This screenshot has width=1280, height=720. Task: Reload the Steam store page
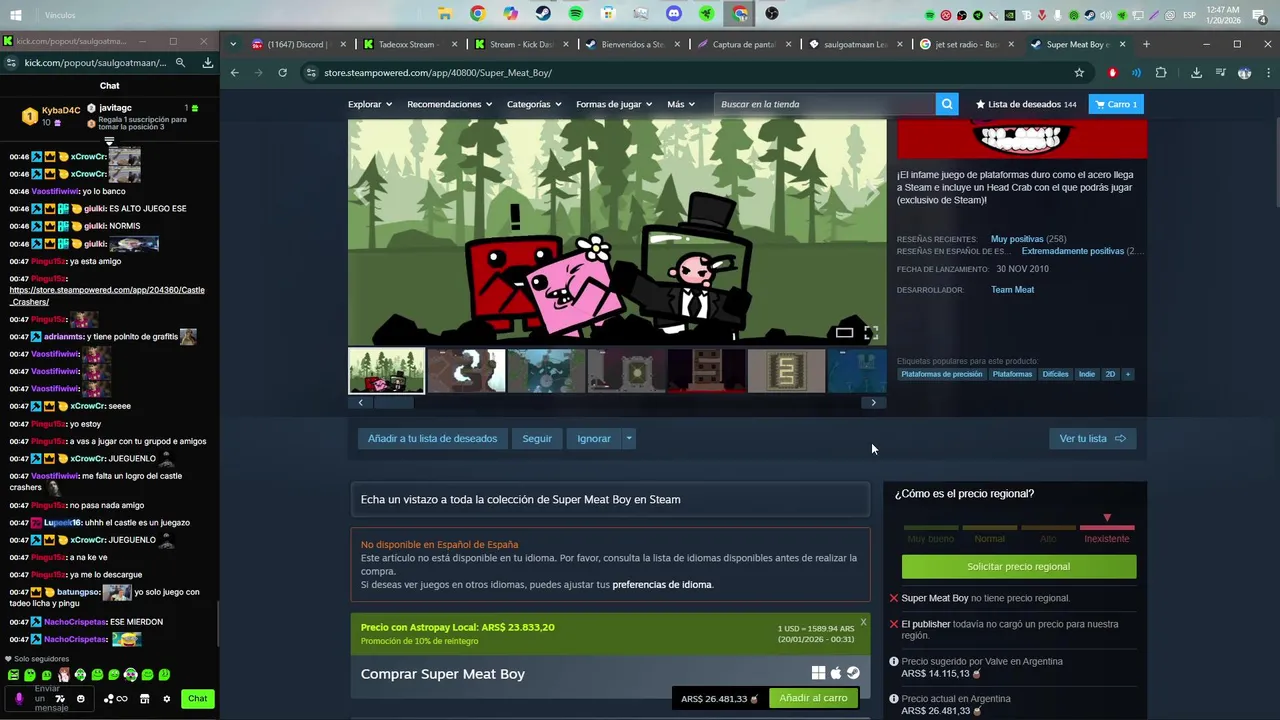[283, 73]
